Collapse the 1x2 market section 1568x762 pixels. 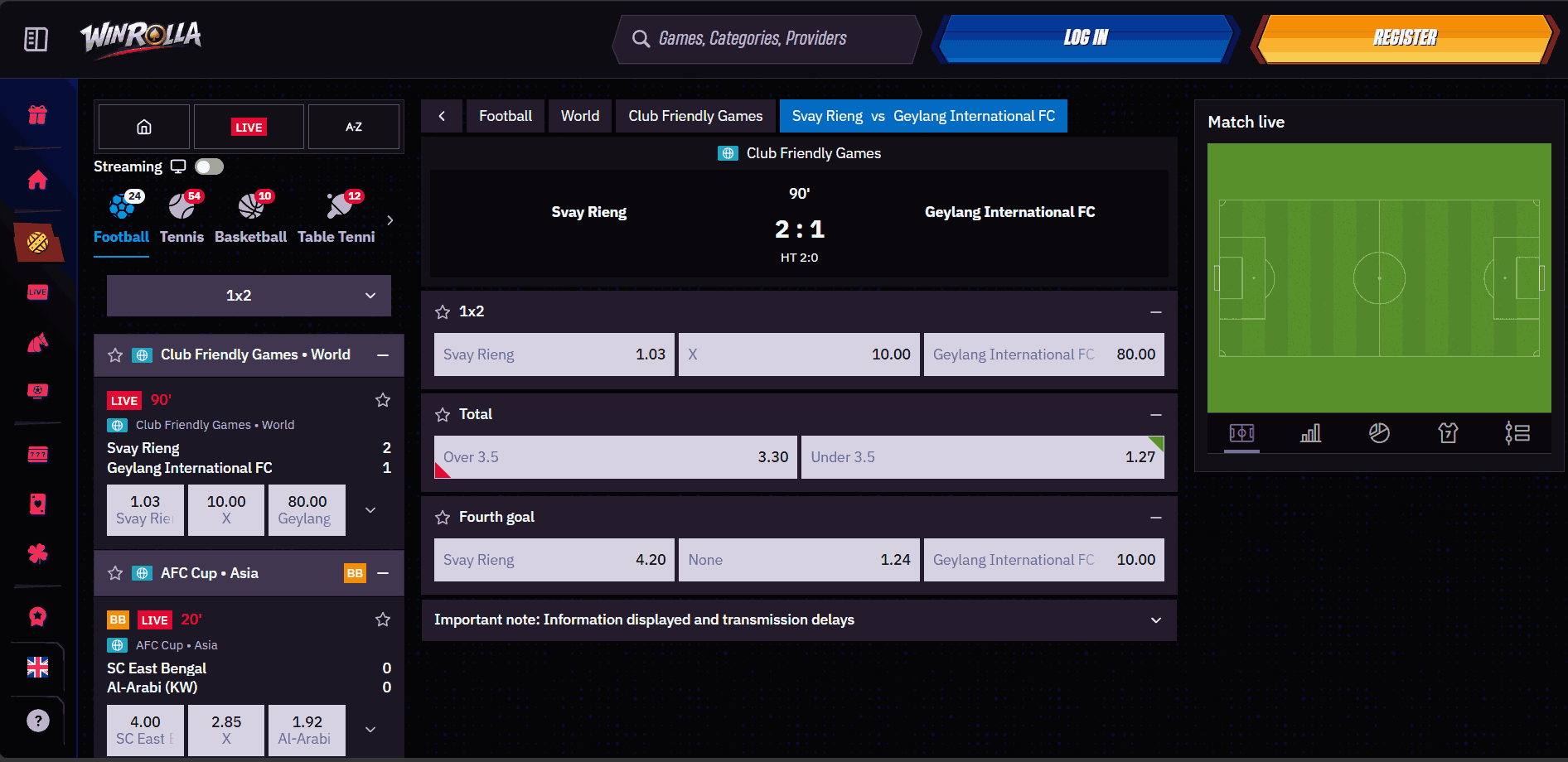1156,312
